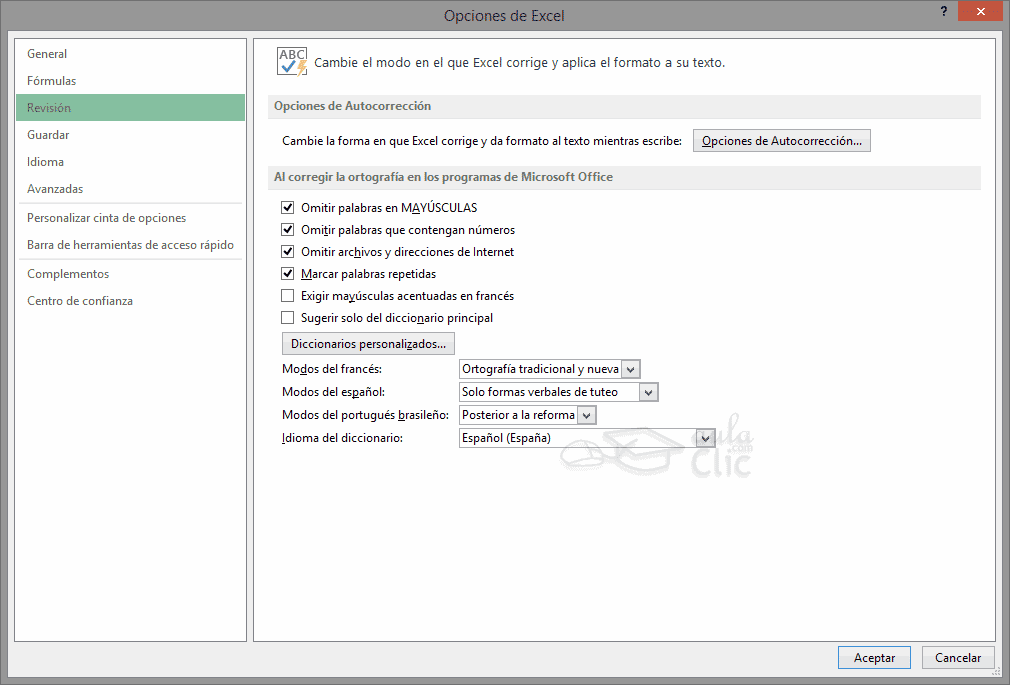
Task: Open the Avanzadas options category
Action: pyautogui.click(x=55, y=189)
